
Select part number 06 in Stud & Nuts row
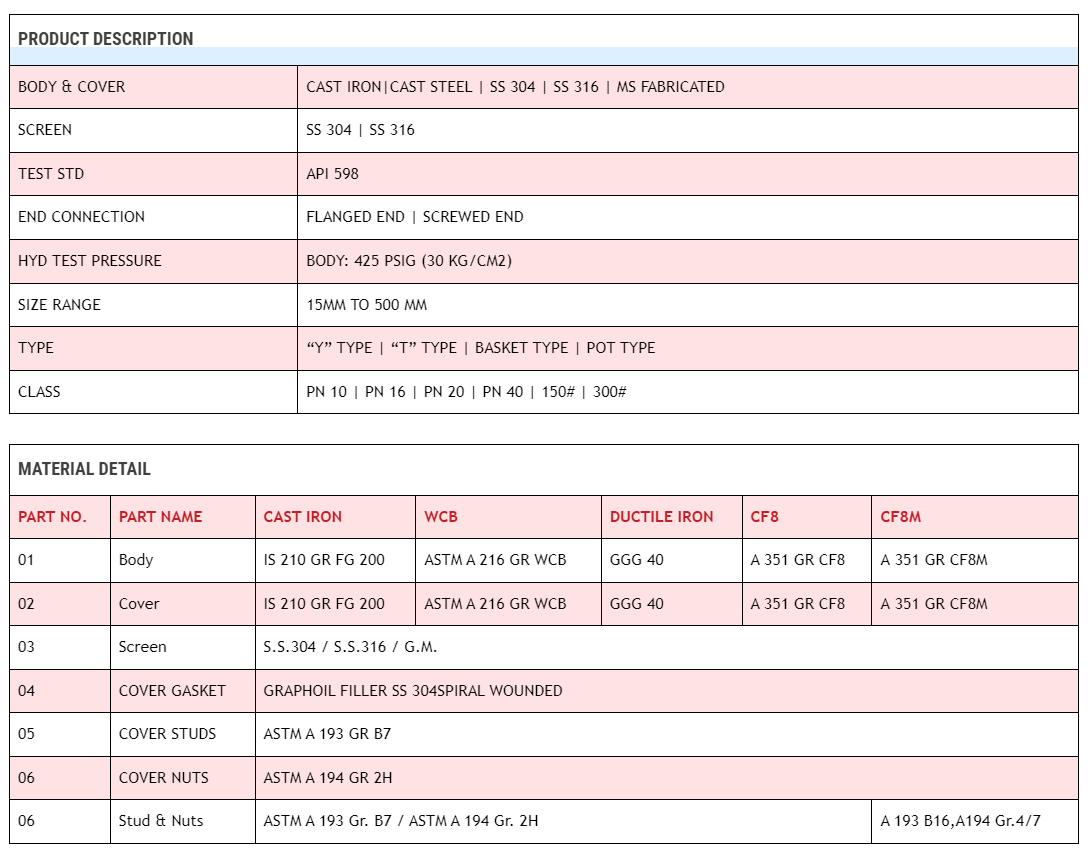[x=60, y=822]
